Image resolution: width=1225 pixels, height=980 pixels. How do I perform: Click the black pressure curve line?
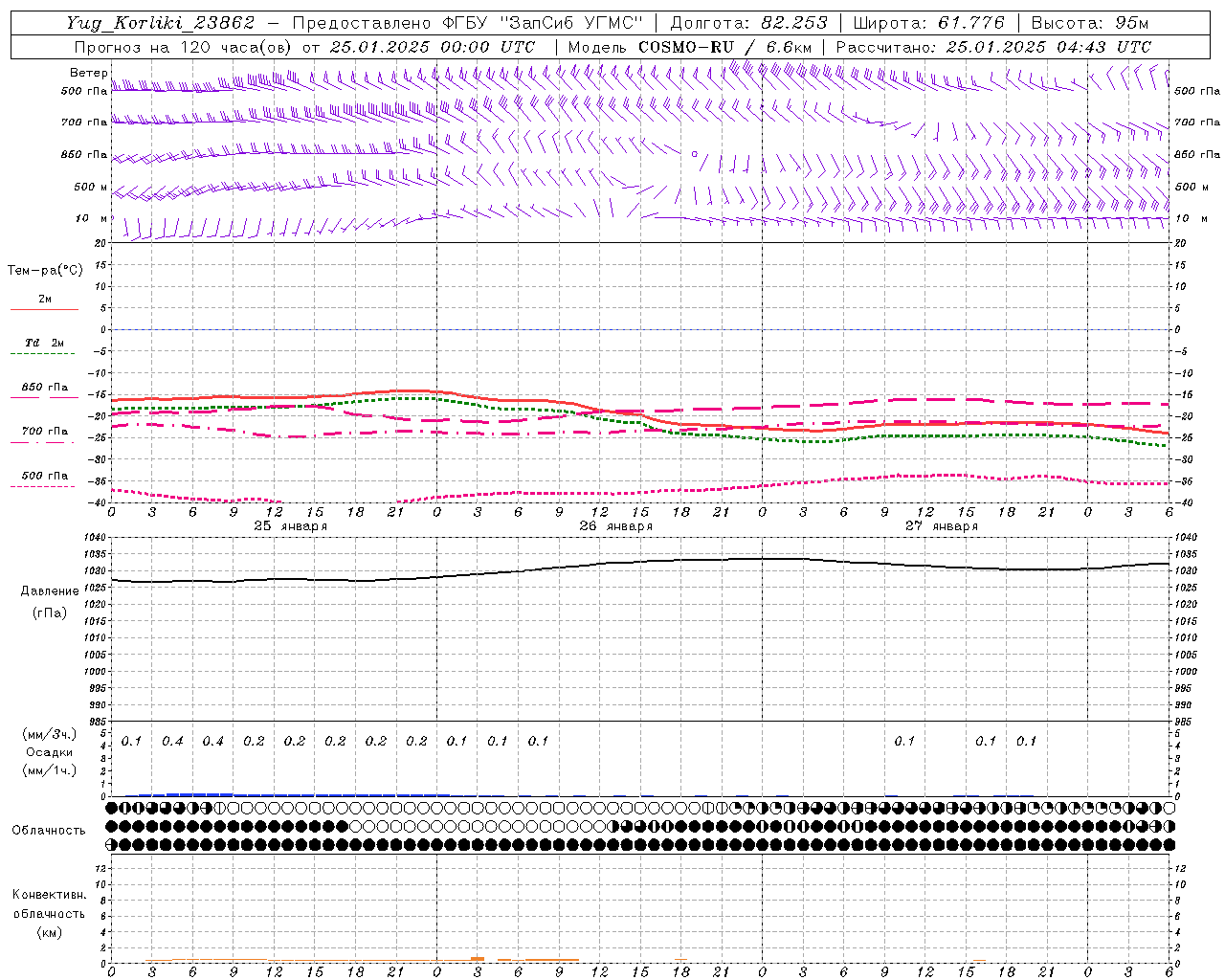(640, 563)
